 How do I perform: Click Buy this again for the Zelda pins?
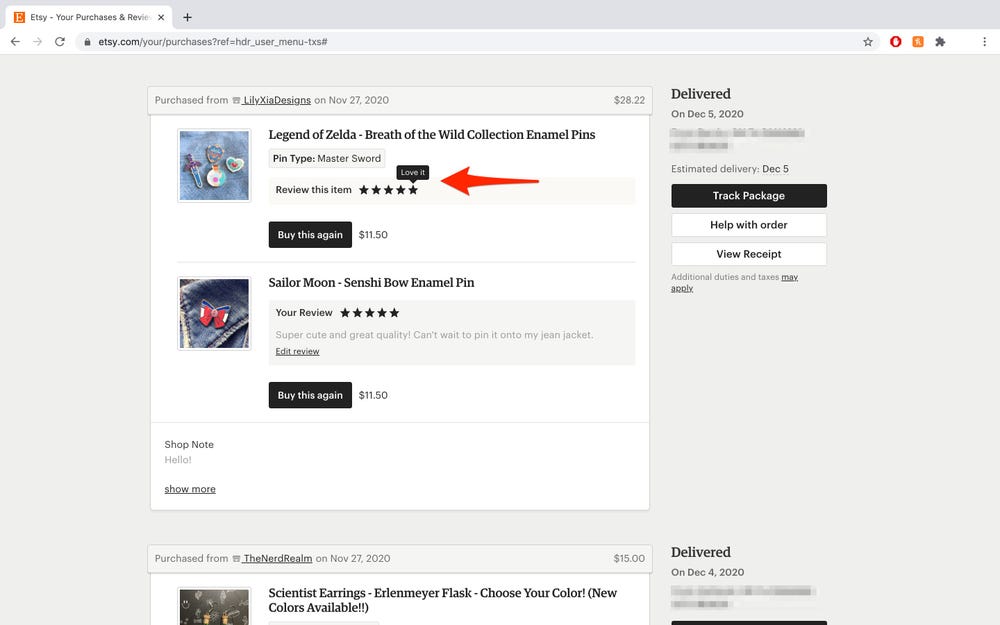[310, 235]
